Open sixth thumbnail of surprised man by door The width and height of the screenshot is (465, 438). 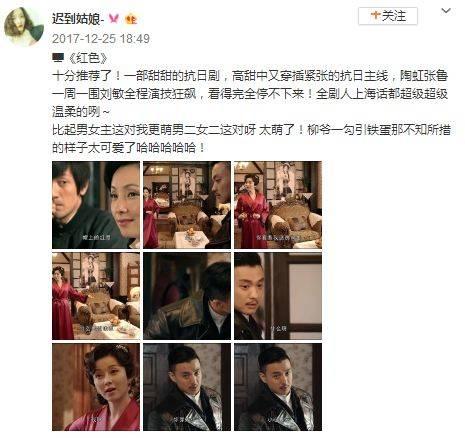(x=278, y=296)
